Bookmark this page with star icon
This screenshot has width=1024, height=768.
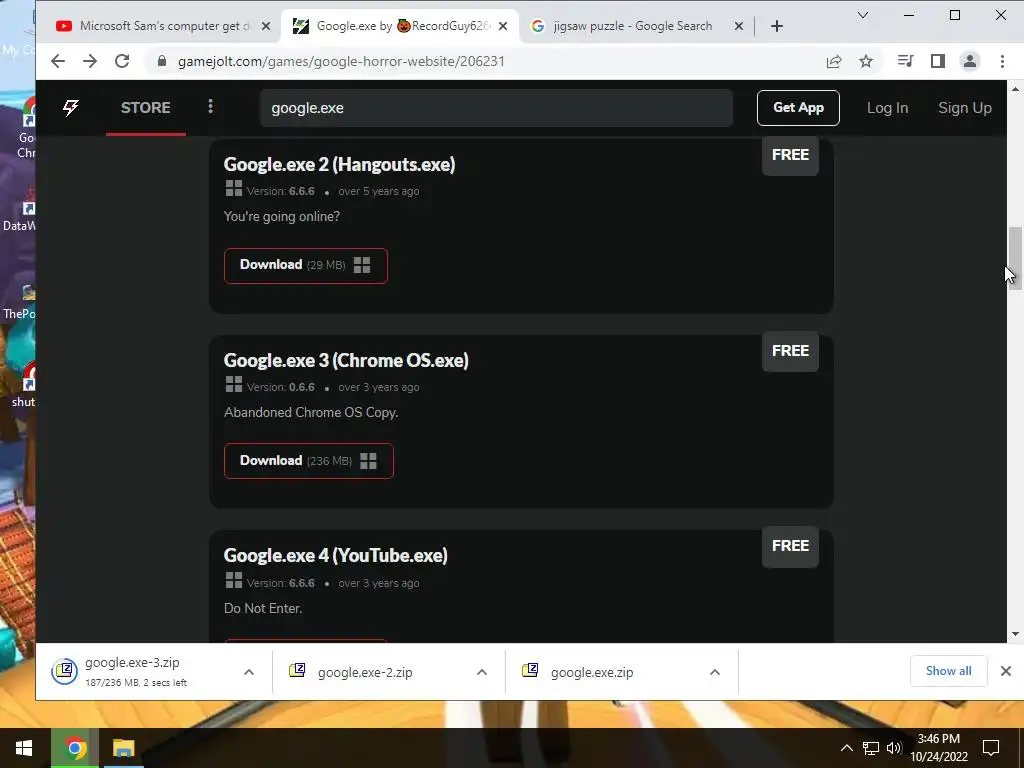point(866,61)
